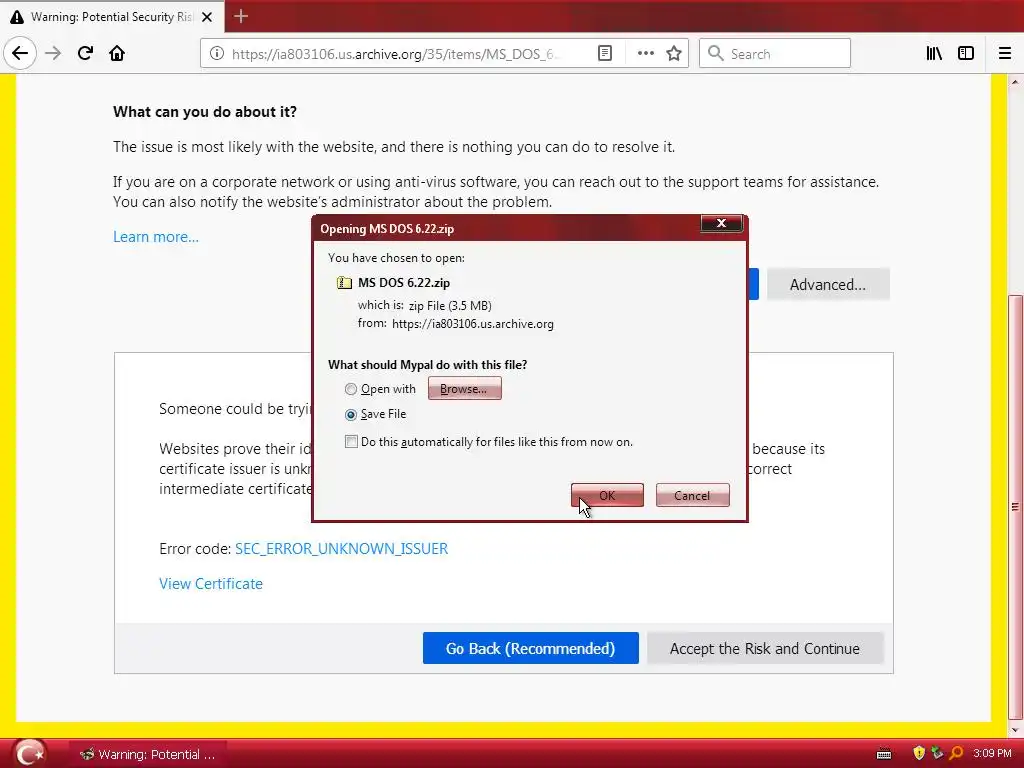Image resolution: width=1024 pixels, height=768 pixels.
Task: Open the on-screen keyboard tray icon
Action: click(x=884, y=754)
